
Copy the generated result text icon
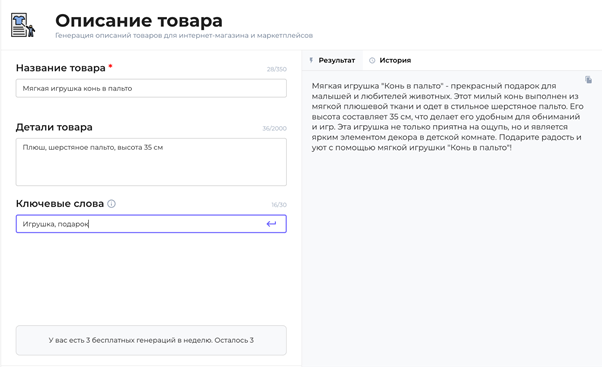tap(588, 79)
